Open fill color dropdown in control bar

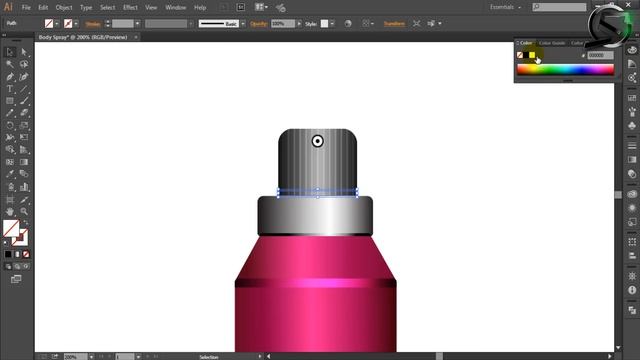coord(57,24)
